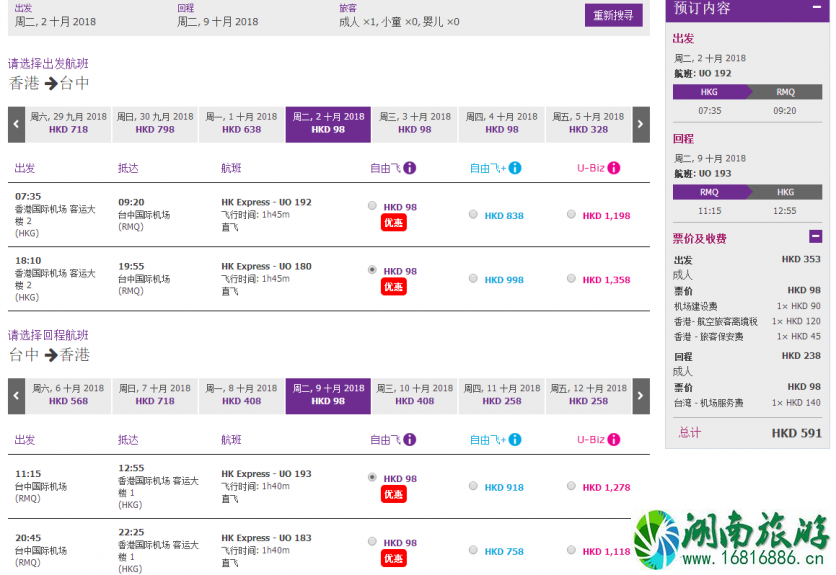Select 自由飞 HKD 98 fare for UO 192
836x575 pixels.
tap(372, 206)
